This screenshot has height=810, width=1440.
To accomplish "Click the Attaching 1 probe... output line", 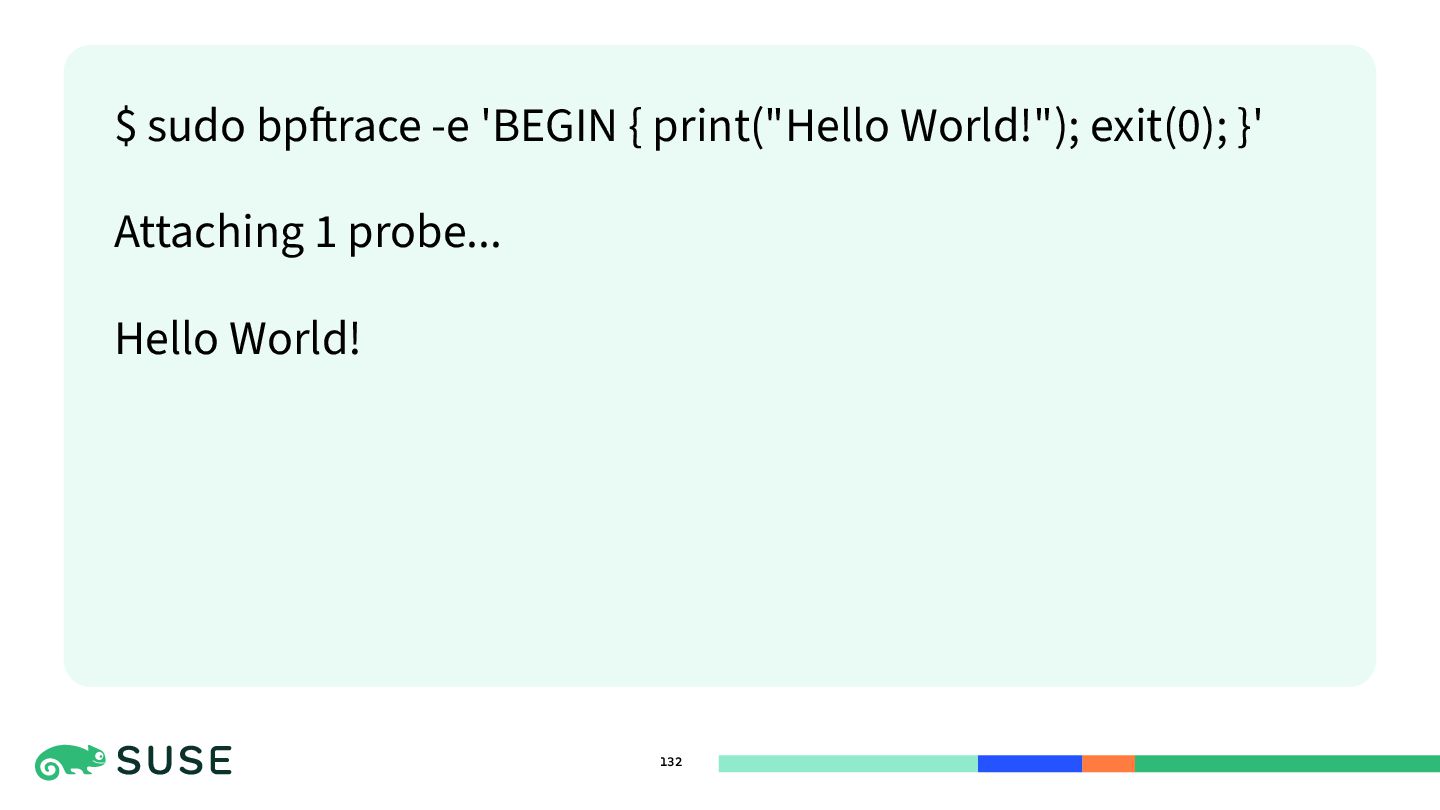I will [308, 233].
